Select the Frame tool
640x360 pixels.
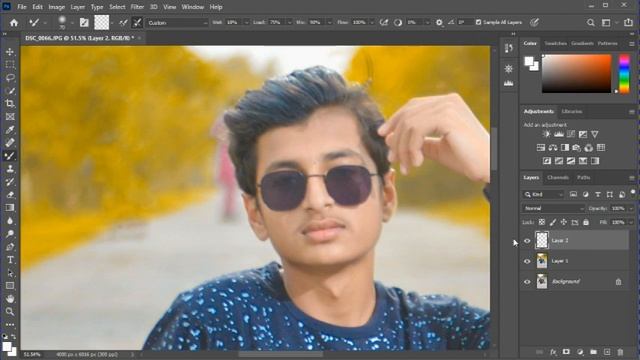10,117
